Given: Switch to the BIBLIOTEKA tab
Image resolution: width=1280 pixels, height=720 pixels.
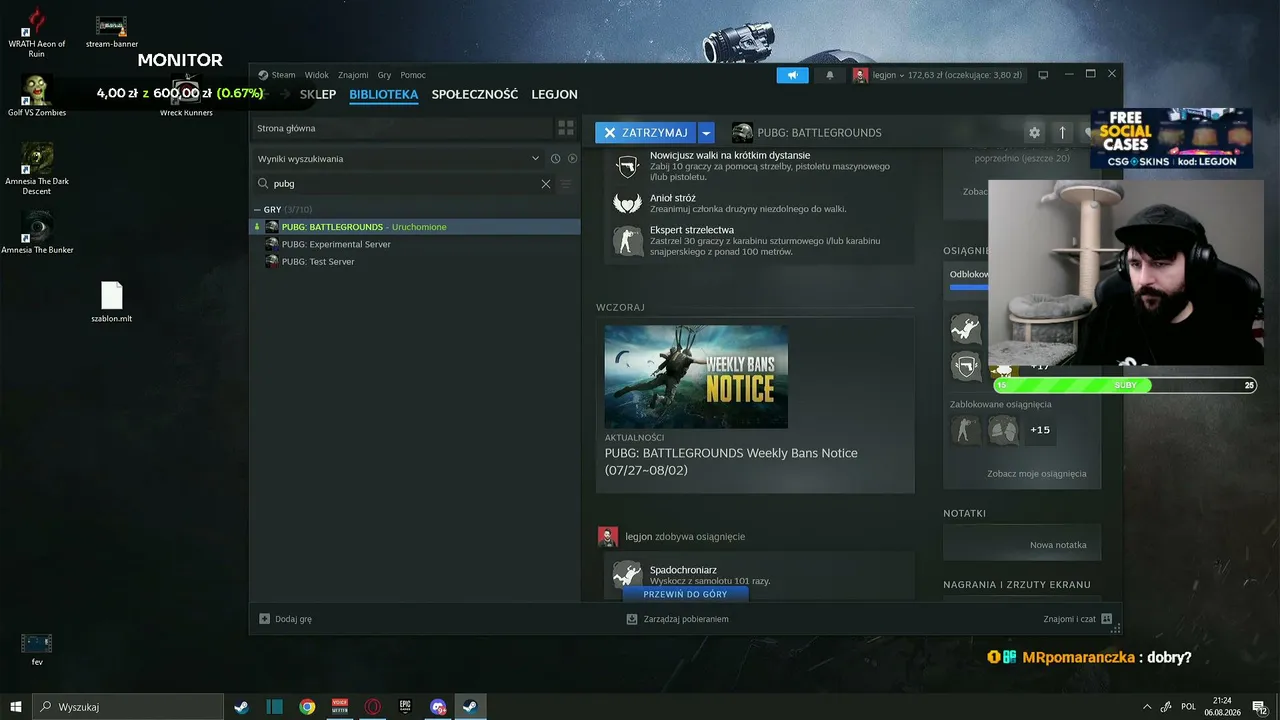Looking at the screenshot, I should [x=384, y=95].
